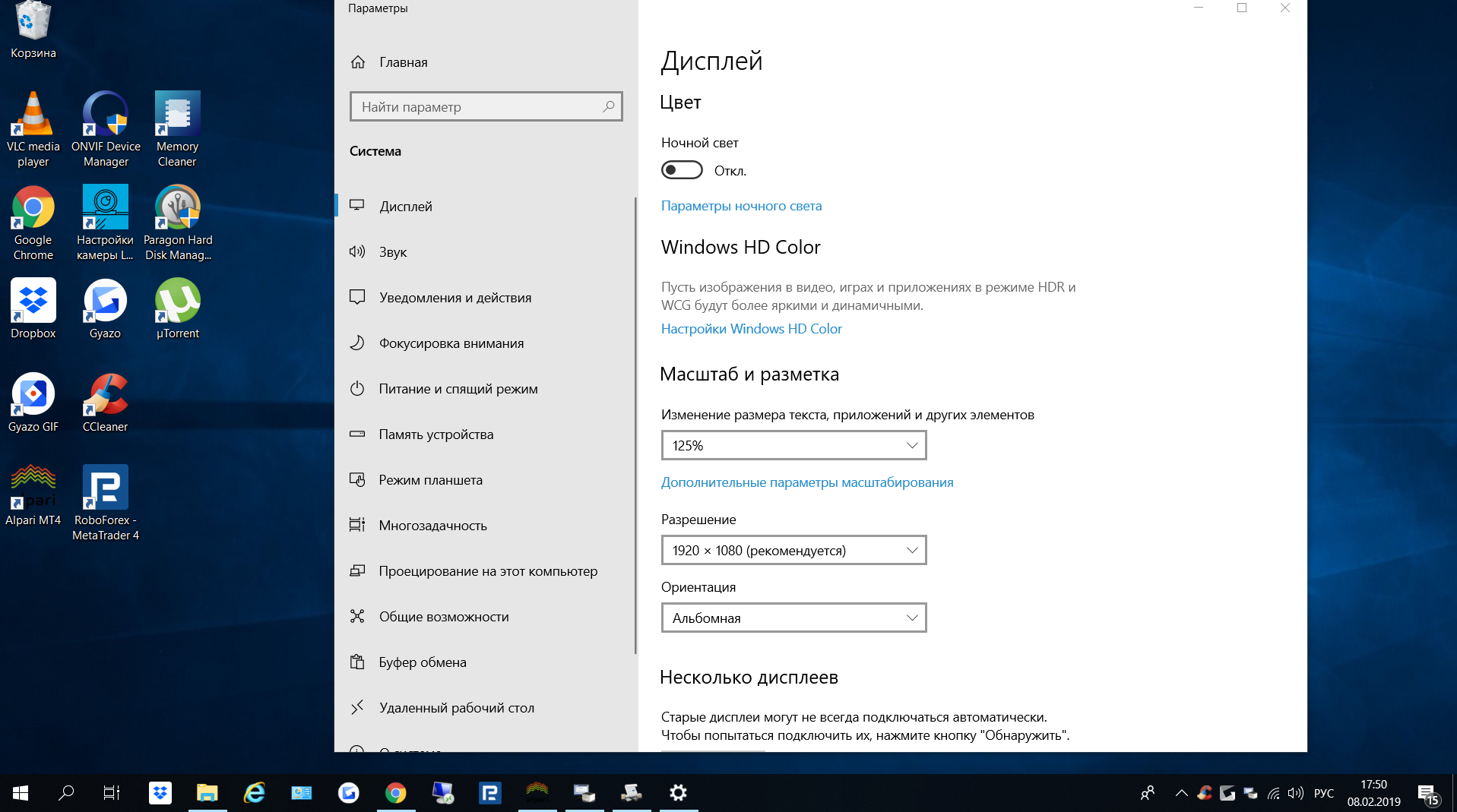Open taskbar search

pyautogui.click(x=66, y=793)
